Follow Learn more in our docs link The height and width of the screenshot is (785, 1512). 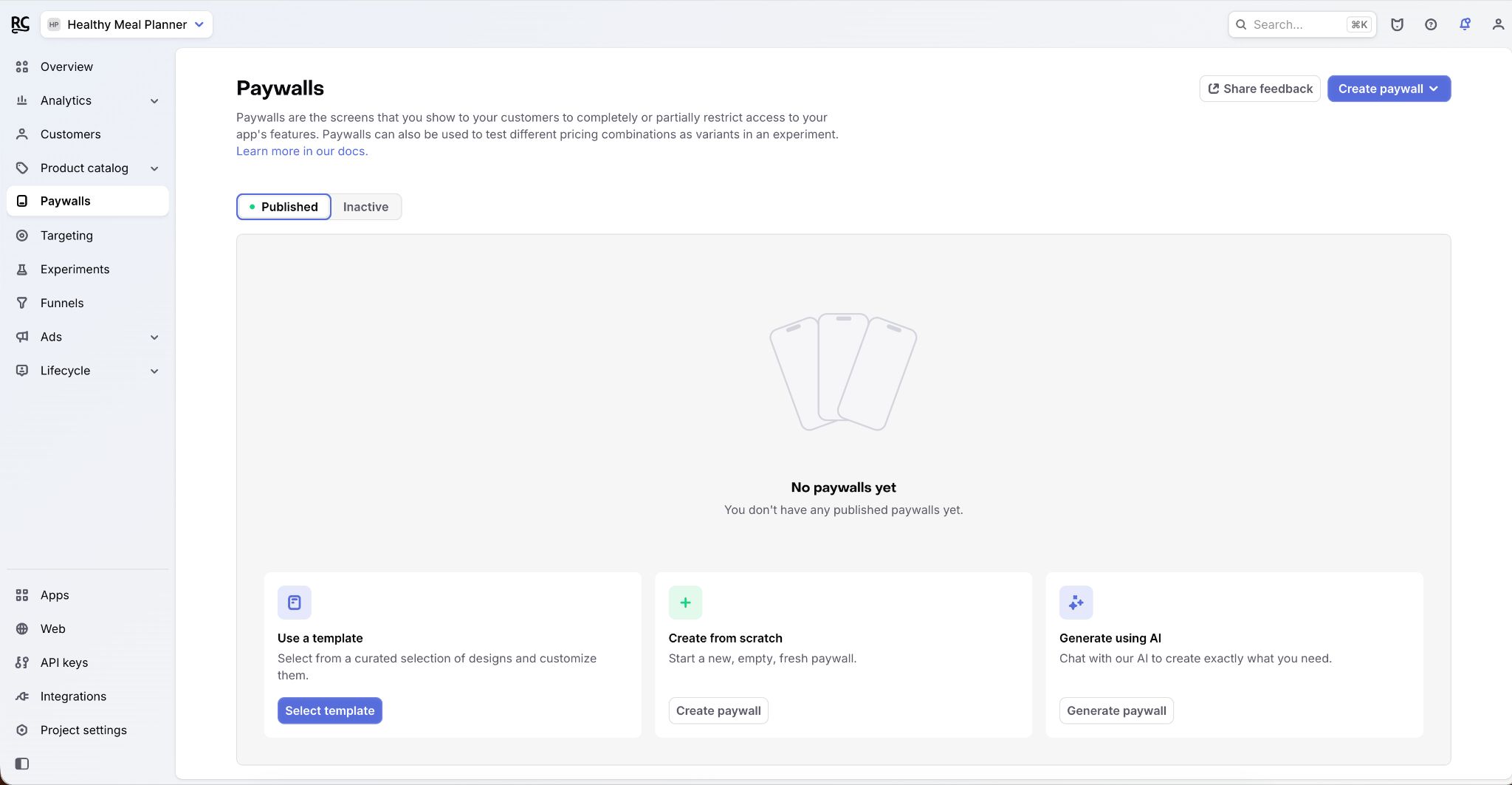pos(302,151)
